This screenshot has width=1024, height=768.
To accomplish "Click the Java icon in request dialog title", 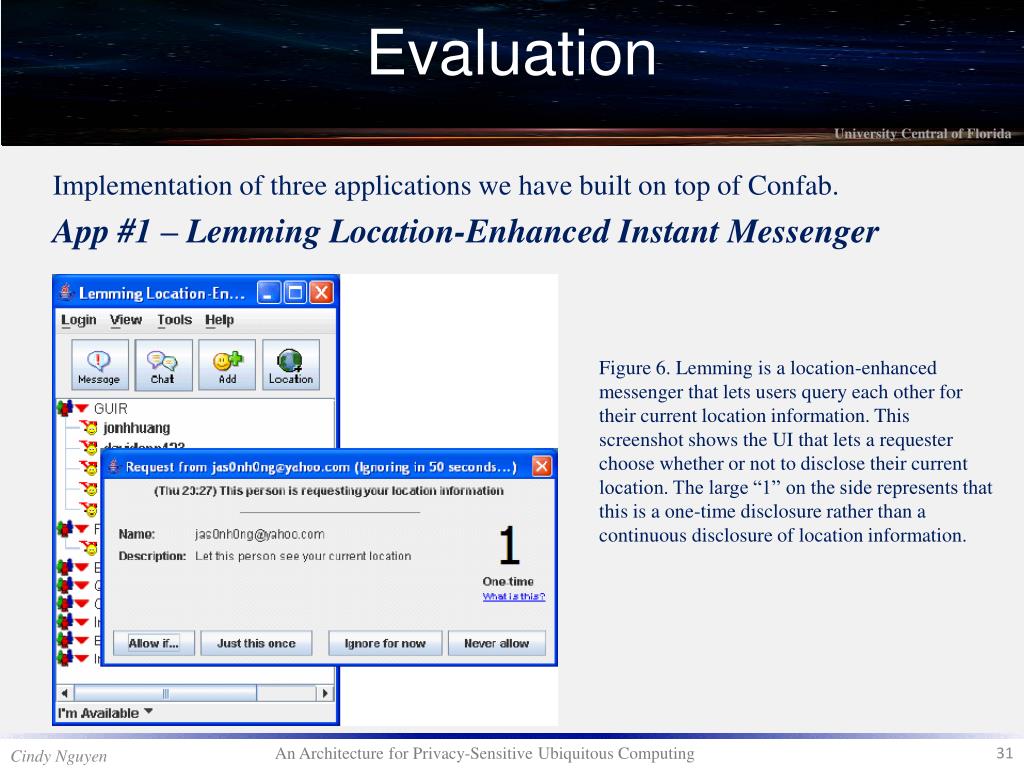I will coord(114,466).
